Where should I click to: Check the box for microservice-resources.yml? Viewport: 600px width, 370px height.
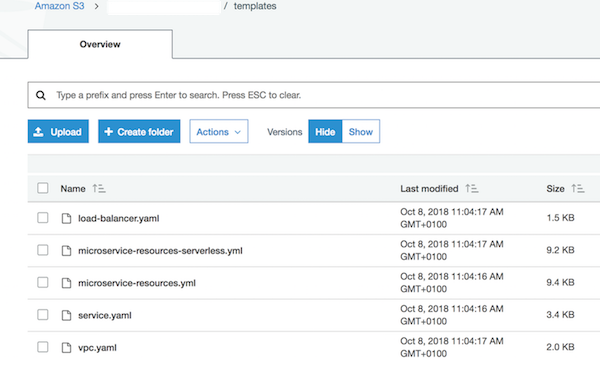pyautogui.click(x=43, y=283)
